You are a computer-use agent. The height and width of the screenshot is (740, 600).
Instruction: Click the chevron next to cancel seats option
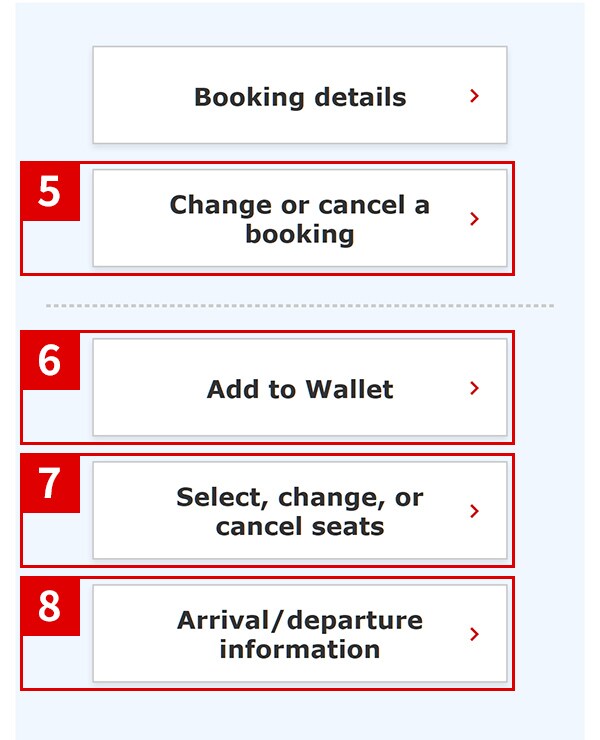click(474, 511)
